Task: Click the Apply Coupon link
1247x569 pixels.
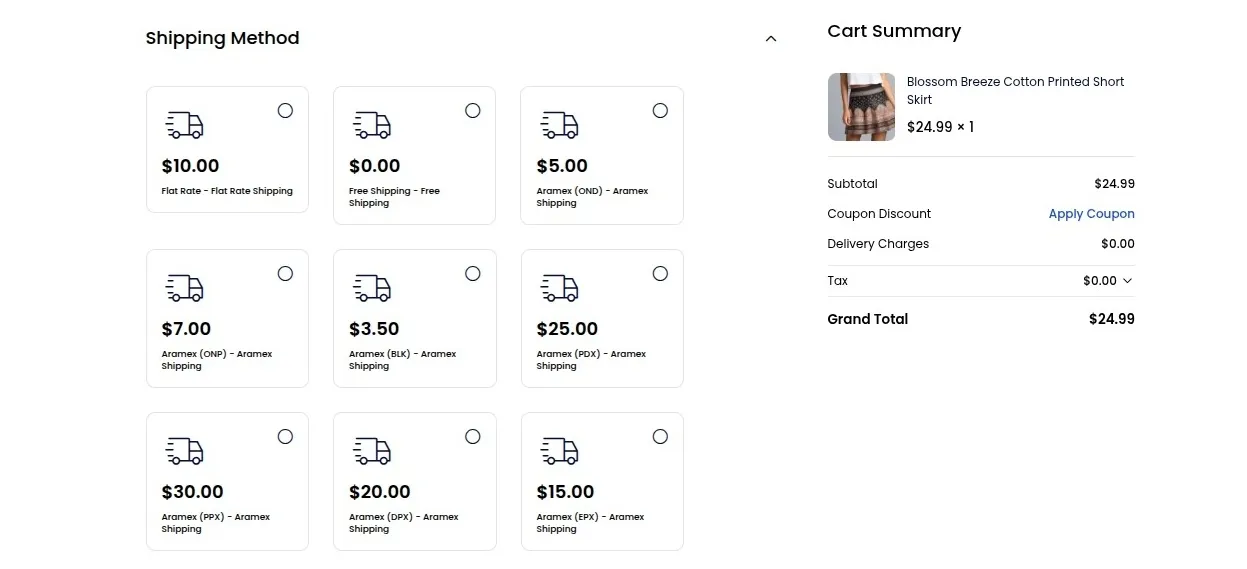Action: 1091,214
